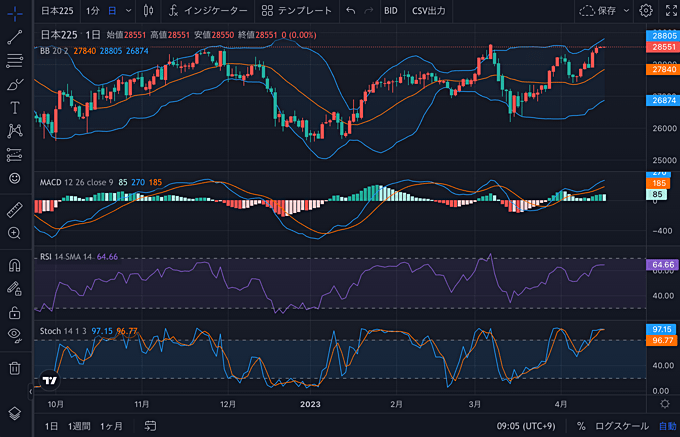Click the 12月 date axis label
The height and width of the screenshot is (437, 680).
click(x=228, y=404)
